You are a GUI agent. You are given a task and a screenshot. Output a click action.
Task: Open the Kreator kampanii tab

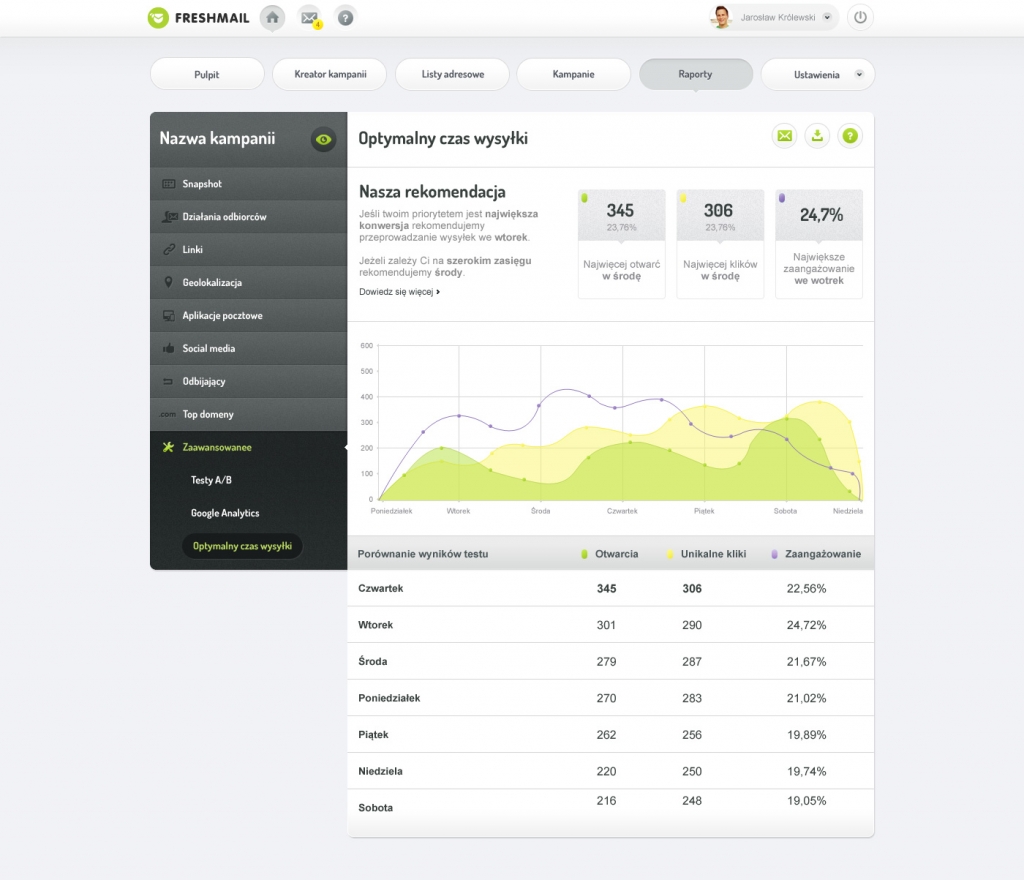click(x=330, y=75)
